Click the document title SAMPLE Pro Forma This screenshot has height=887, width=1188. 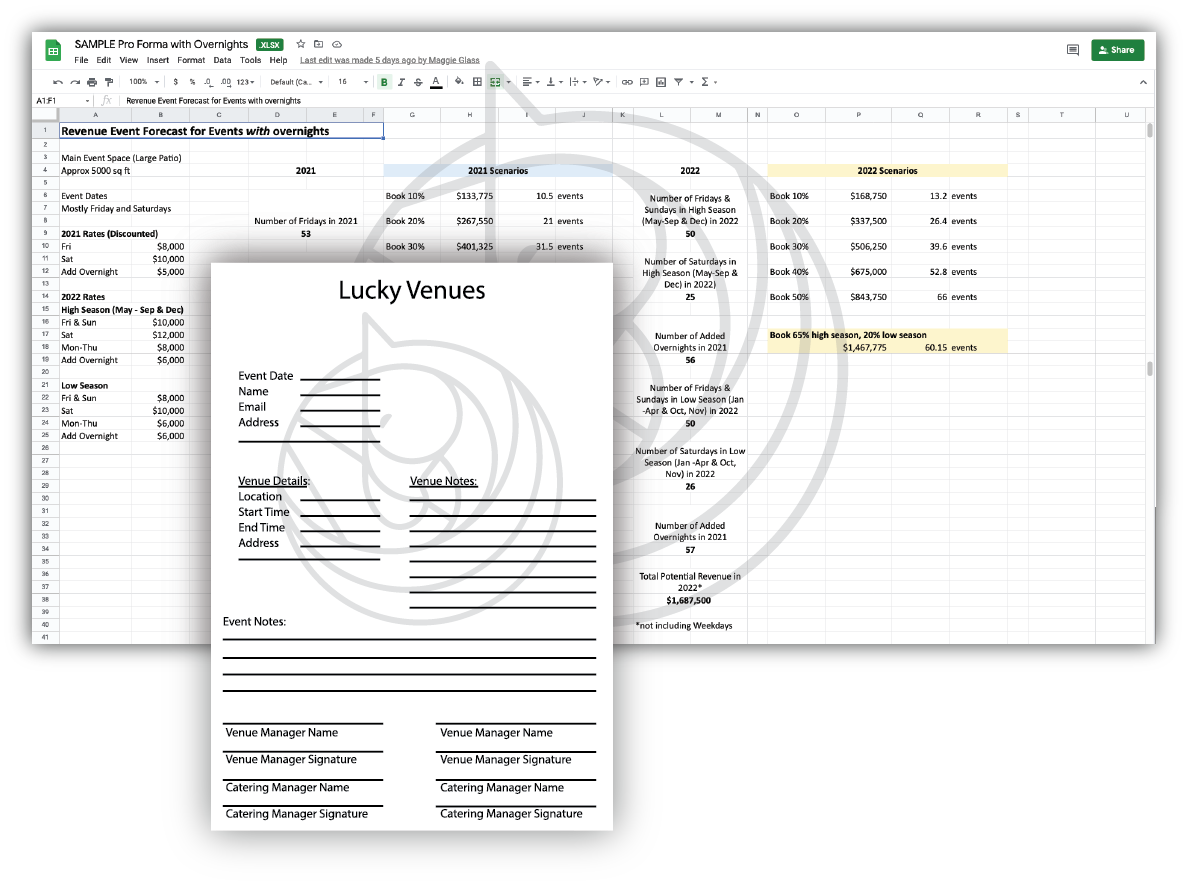coord(161,44)
